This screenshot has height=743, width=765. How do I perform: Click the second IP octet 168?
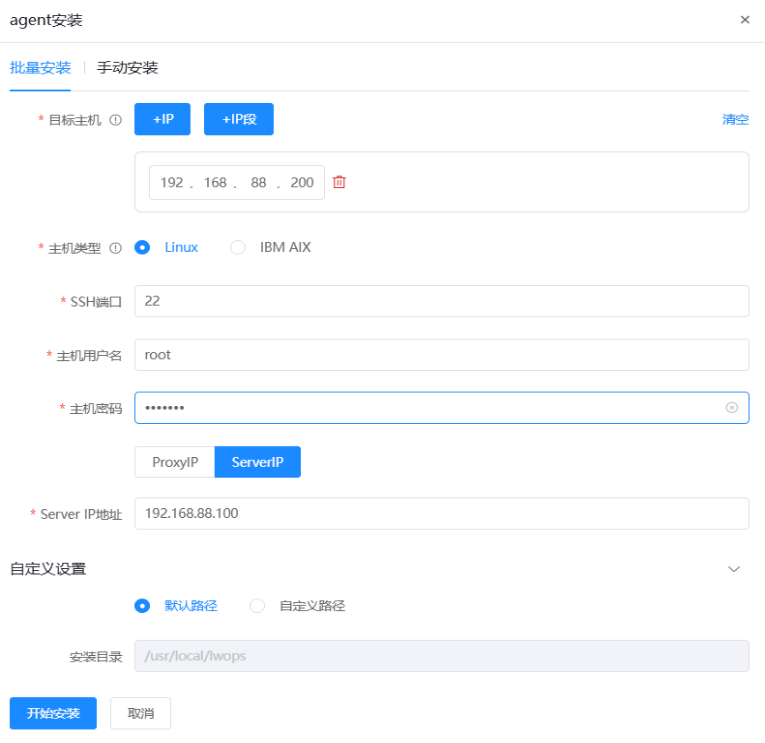215,182
